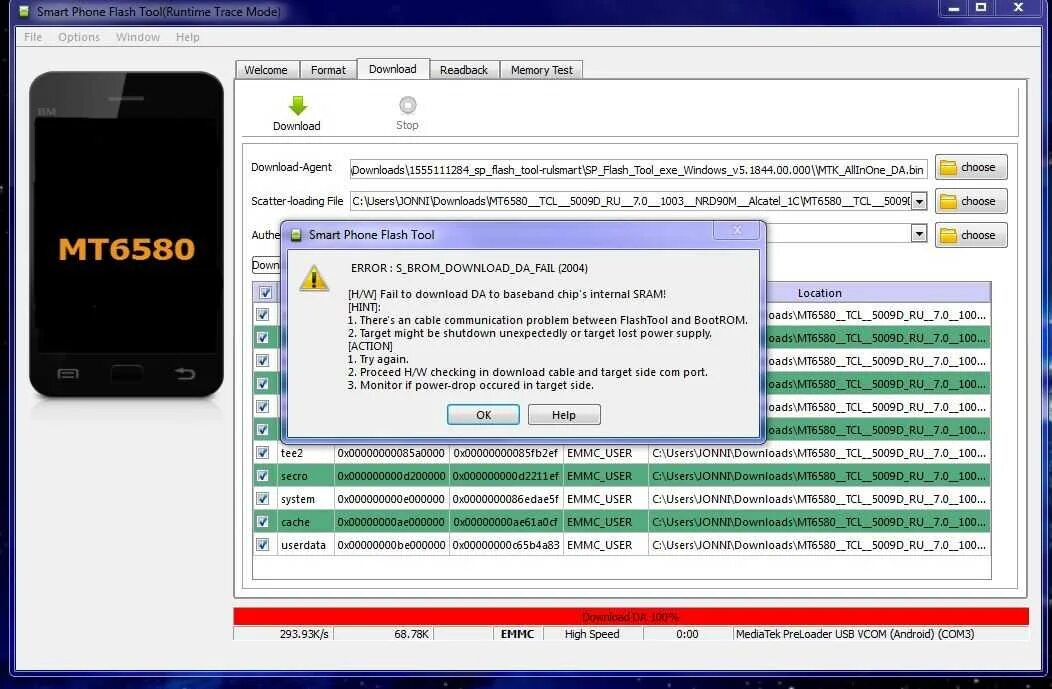The image size is (1052, 689).
Task: Switch to the Welcome tab
Action: [x=266, y=70]
